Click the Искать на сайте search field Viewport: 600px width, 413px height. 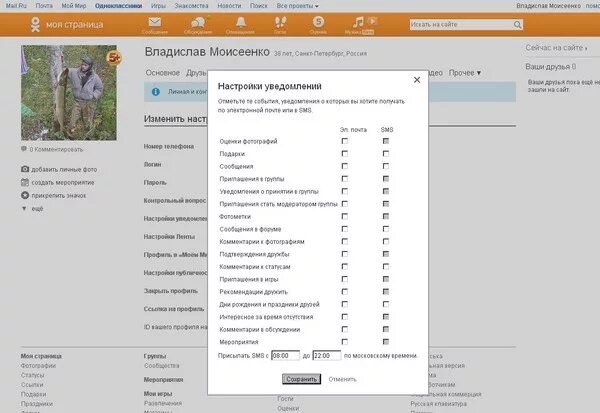click(x=461, y=24)
